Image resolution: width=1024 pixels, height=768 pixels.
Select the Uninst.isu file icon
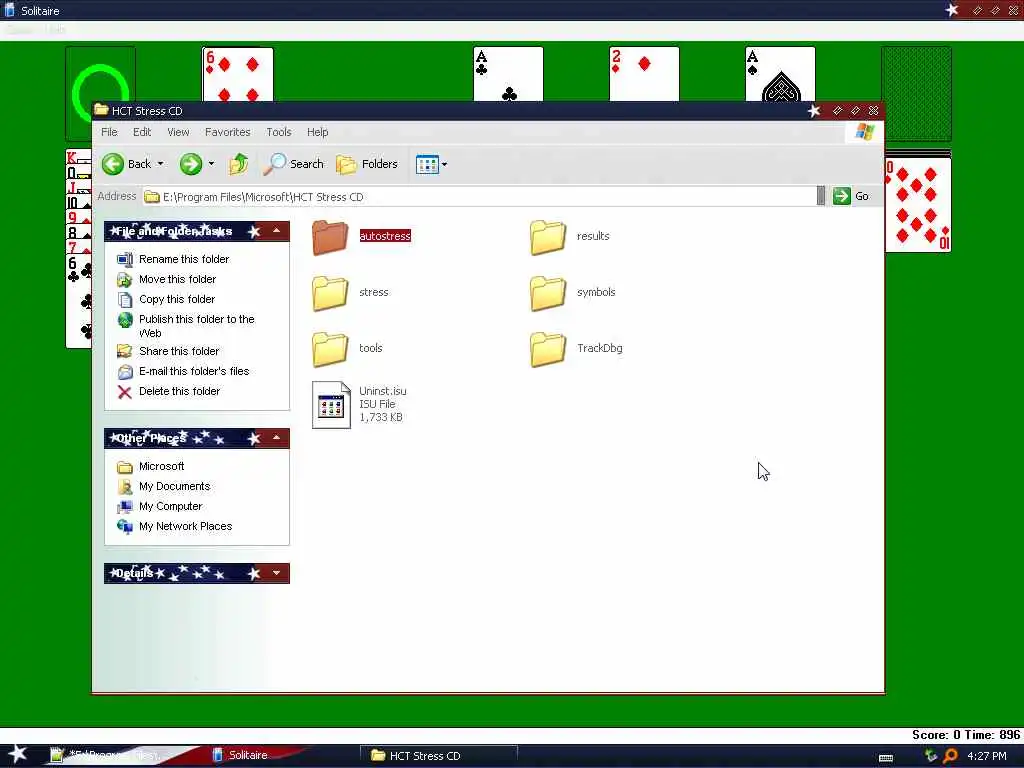(331, 404)
